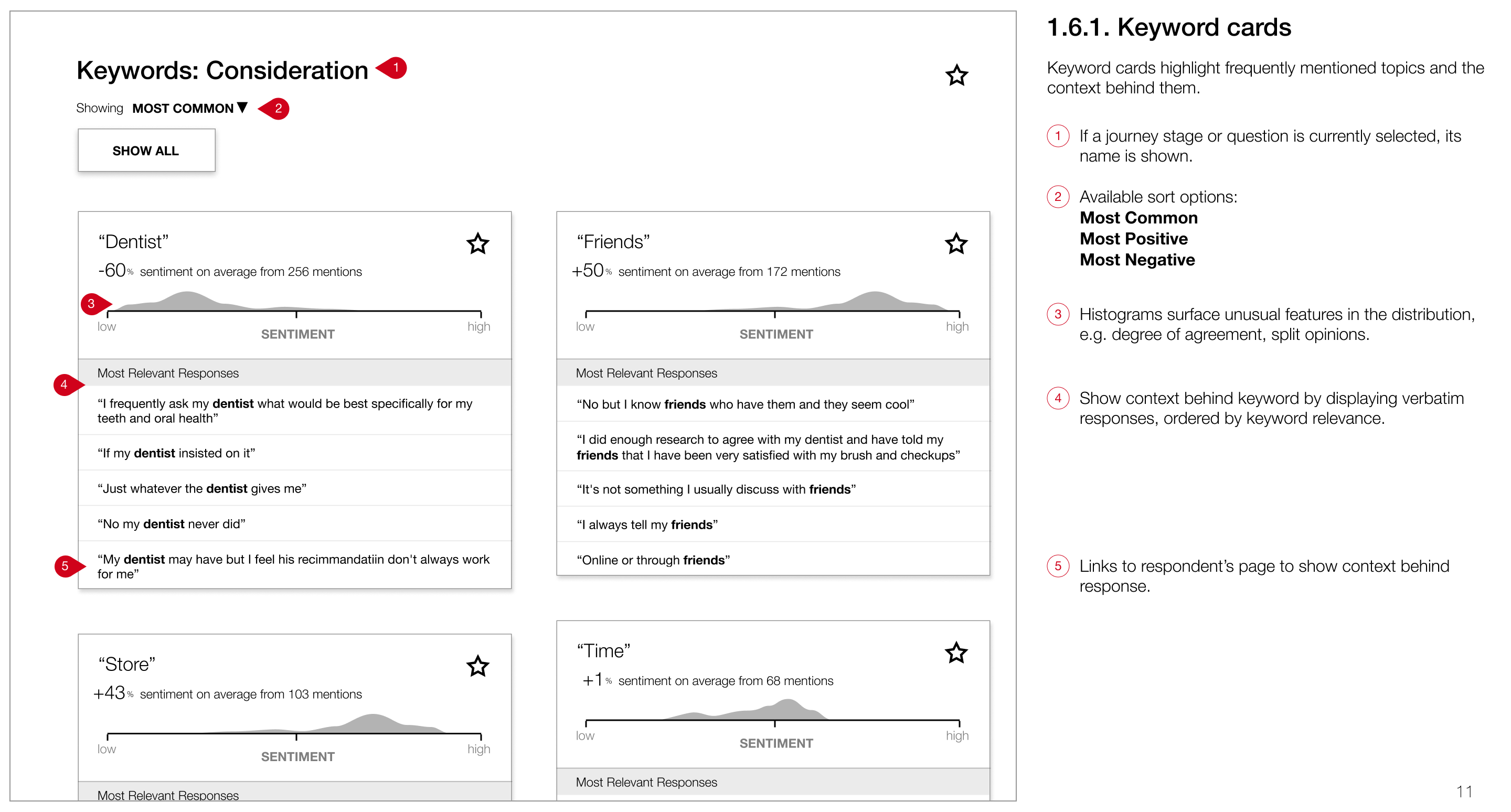Viewport: 1511px width, 812px height.
Task: Open response "I frequently ask my dentist what would be best"
Action: click(294, 410)
